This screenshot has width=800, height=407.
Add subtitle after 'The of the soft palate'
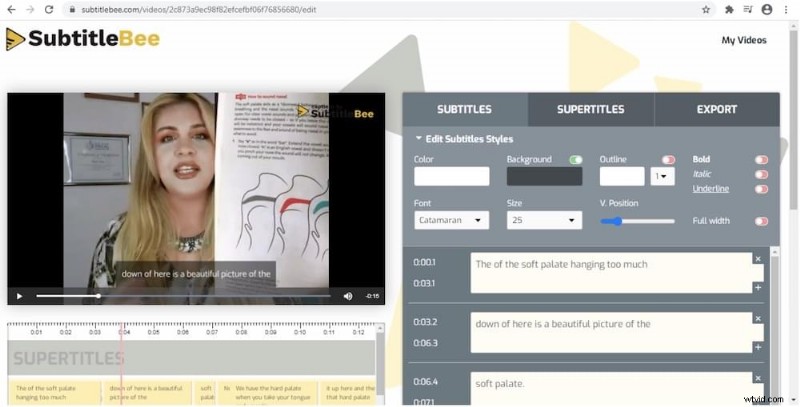click(x=758, y=288)
